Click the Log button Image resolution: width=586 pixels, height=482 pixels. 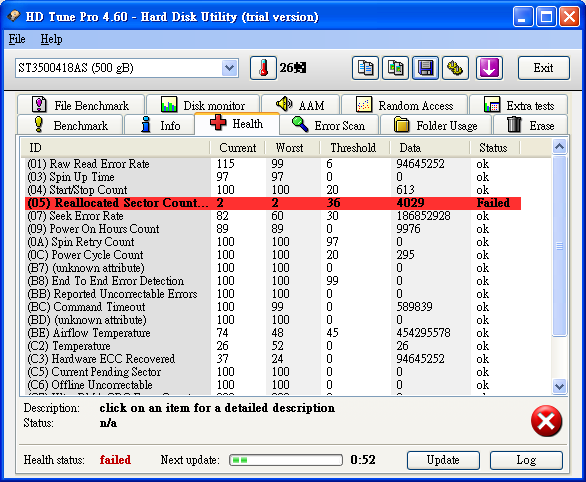[526, 460]
